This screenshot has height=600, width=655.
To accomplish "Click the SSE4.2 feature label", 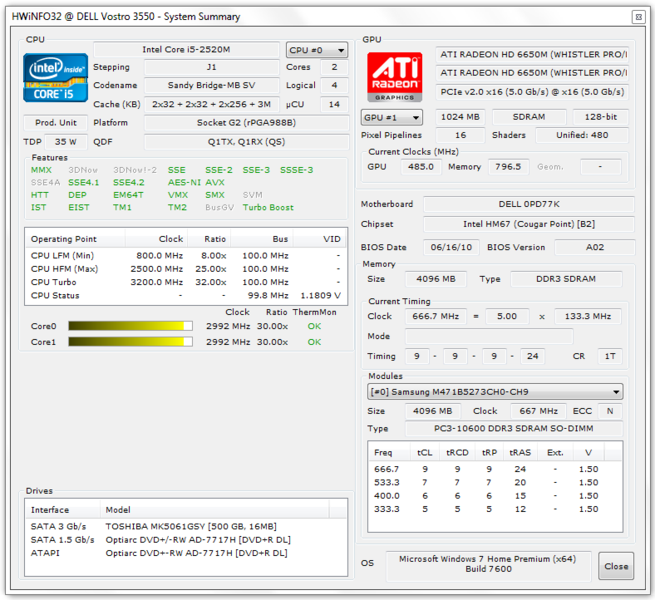I will [x=129, y=183].
